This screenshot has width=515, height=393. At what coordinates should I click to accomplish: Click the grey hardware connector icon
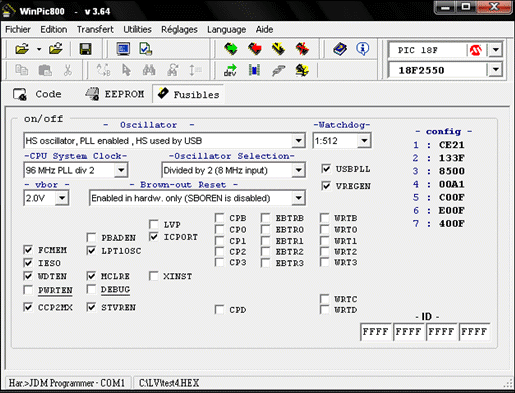(278, 70)
